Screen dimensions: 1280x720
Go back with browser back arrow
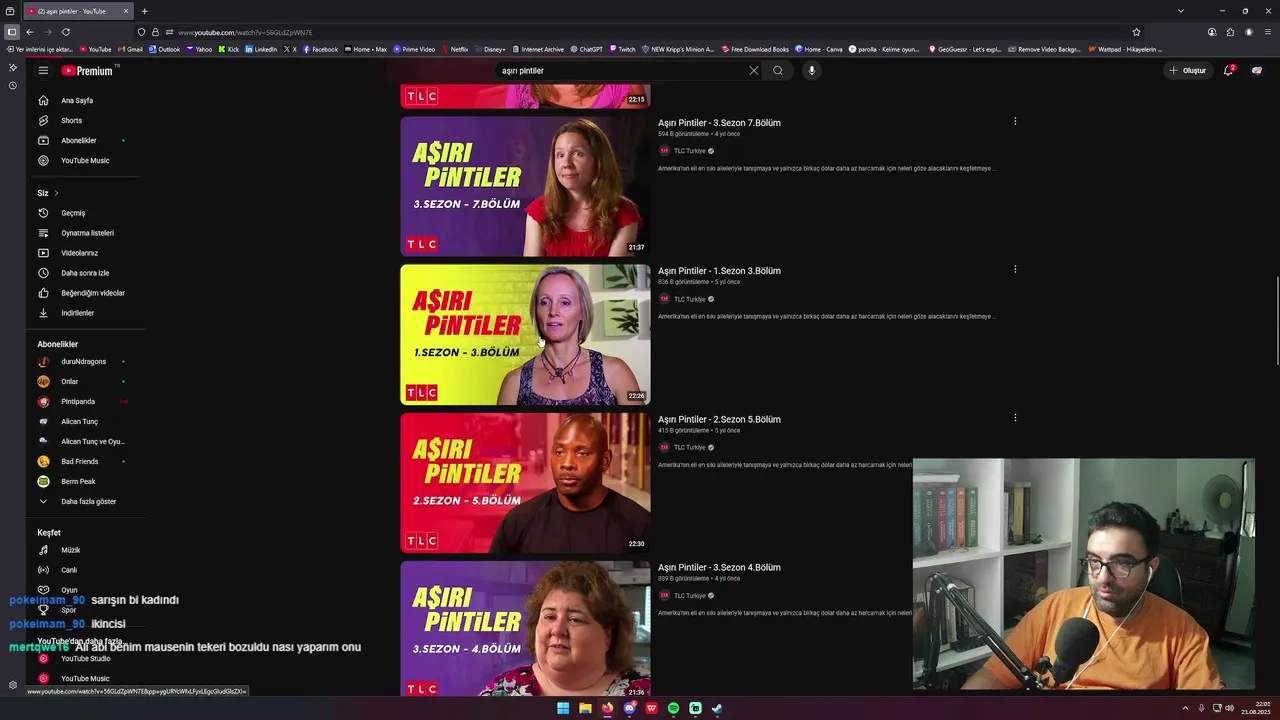(30, 32)
